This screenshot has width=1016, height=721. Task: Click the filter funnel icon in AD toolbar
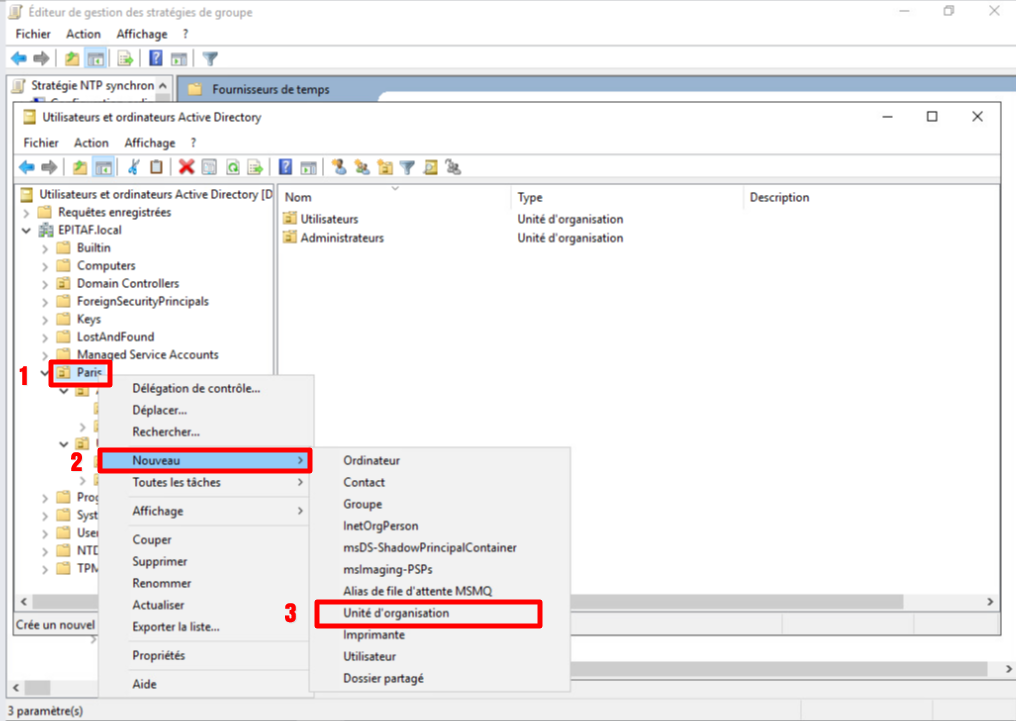coord(408,167)
